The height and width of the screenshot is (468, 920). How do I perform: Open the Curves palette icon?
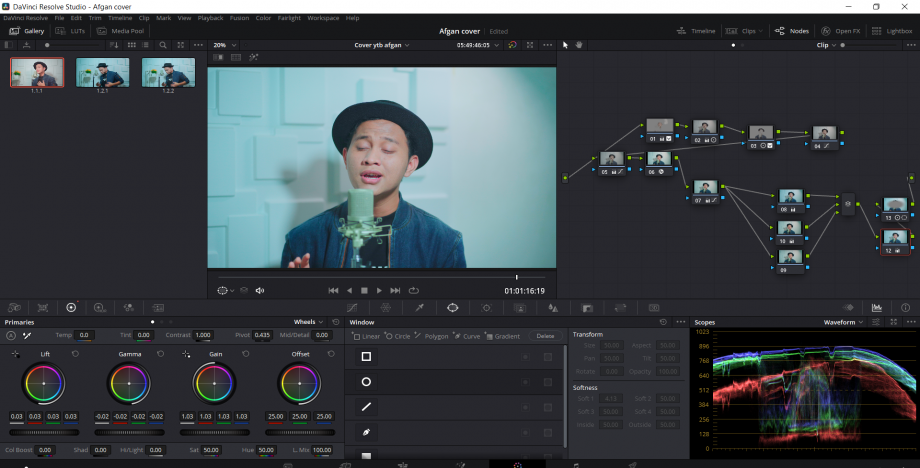pyautogui.click(x=352, y=307)
